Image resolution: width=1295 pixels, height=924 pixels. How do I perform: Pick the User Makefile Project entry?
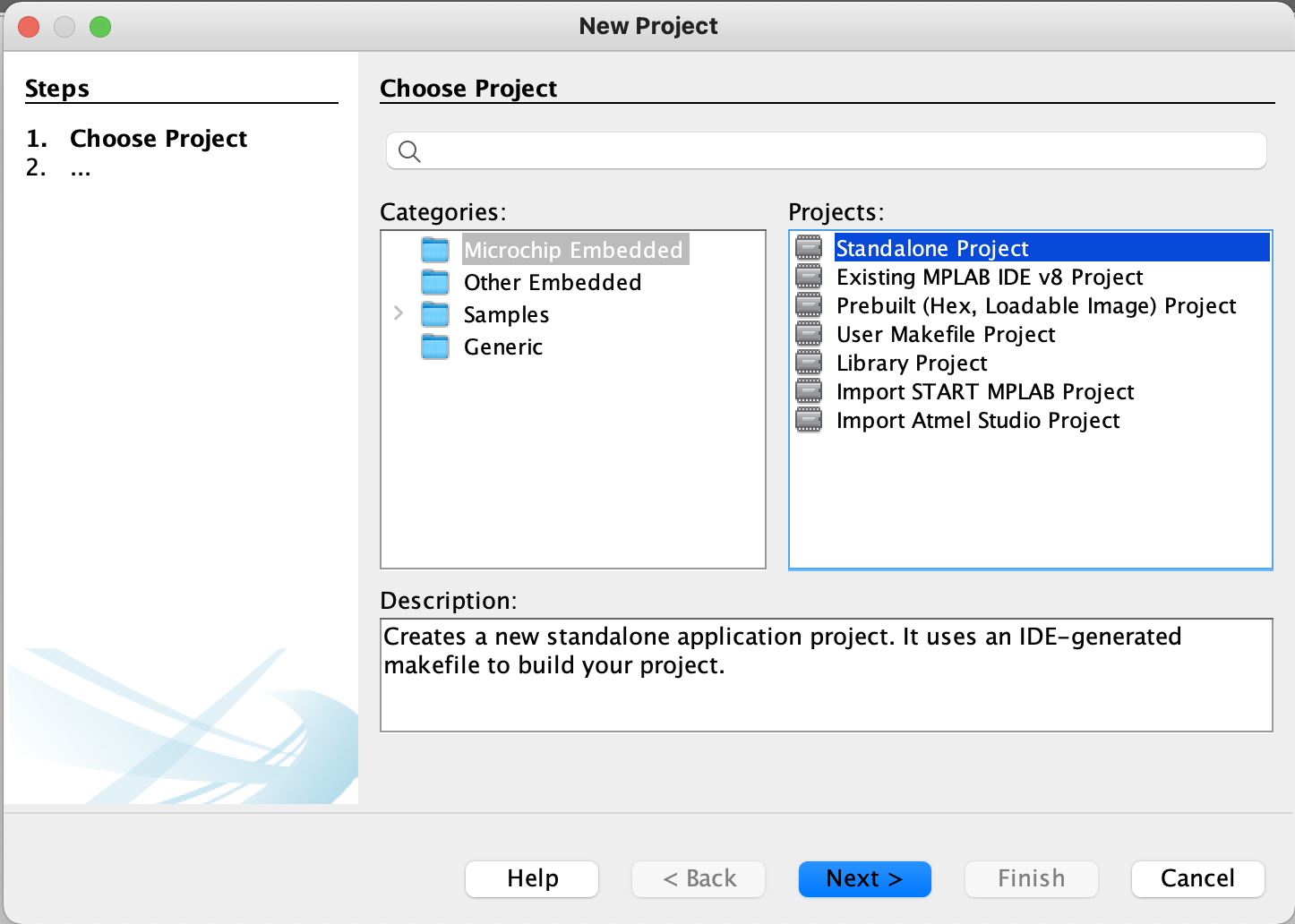(945, 334)
